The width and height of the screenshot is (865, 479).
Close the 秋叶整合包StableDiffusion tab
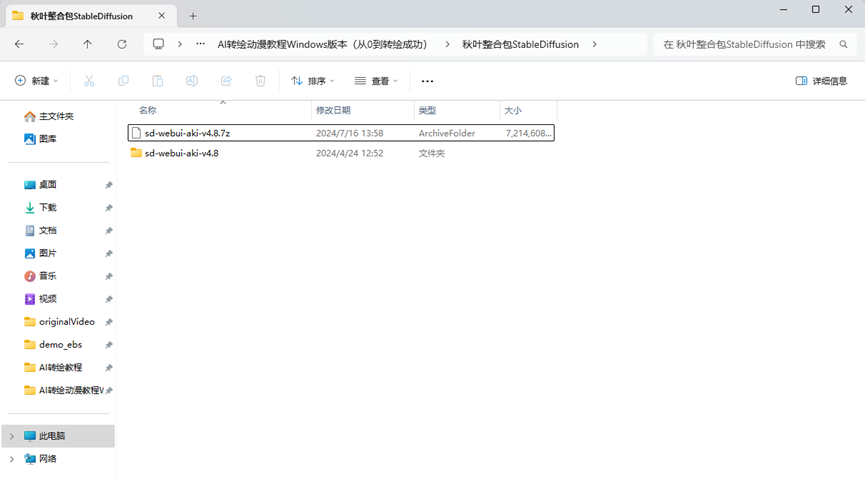pos(162,16)
